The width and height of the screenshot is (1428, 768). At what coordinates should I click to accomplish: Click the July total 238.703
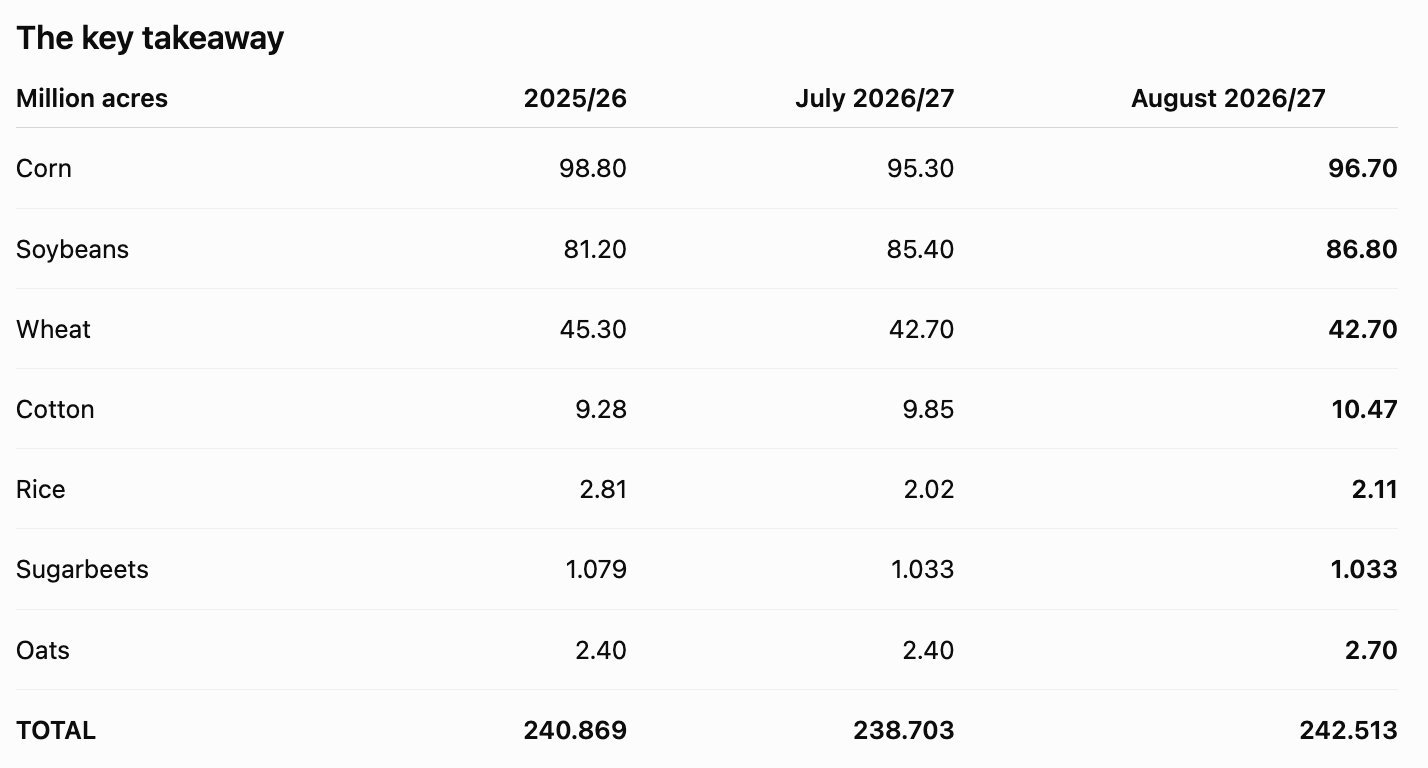904,730
